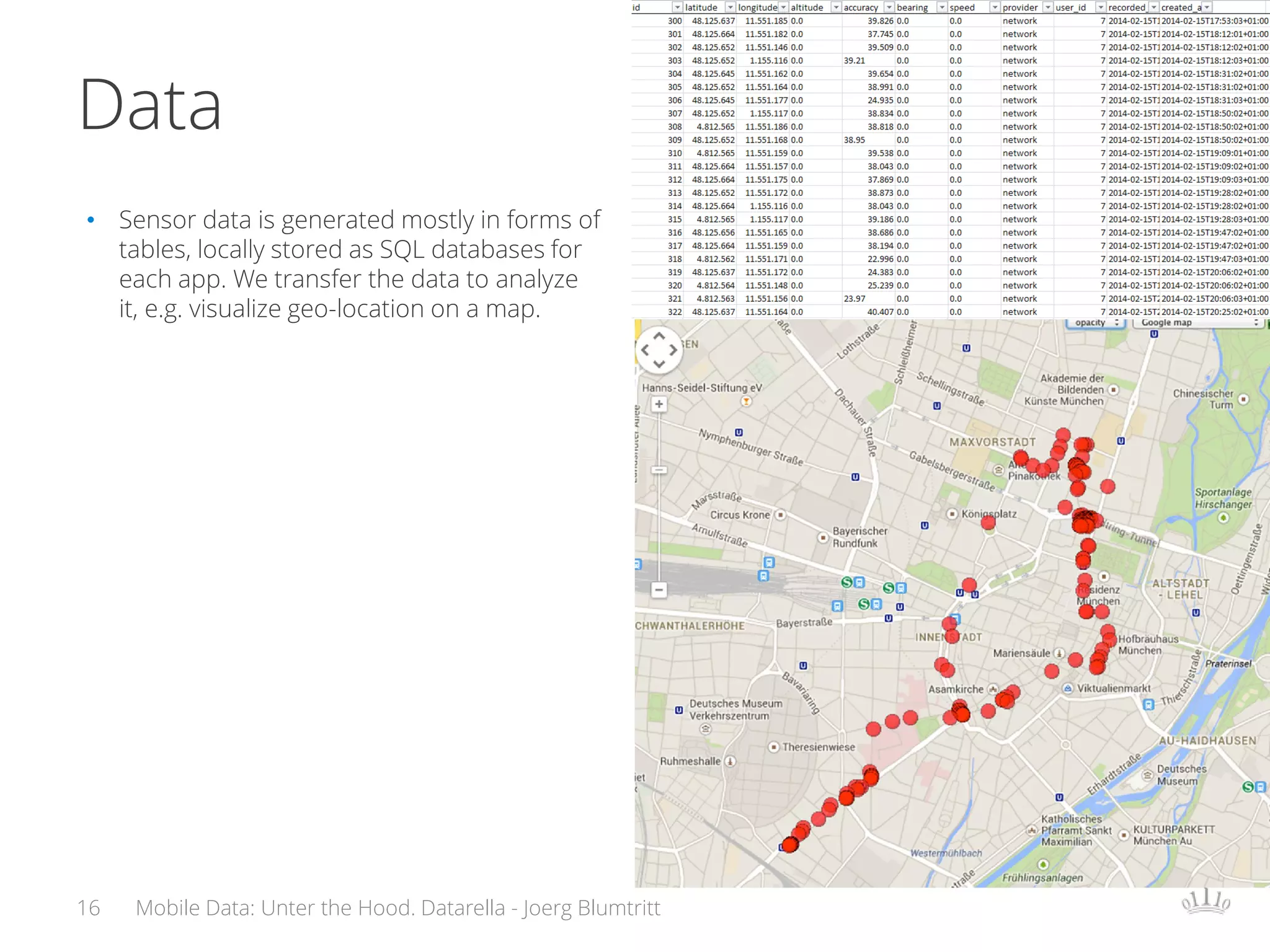Click the map zoom slider handle

coord(659,470)
